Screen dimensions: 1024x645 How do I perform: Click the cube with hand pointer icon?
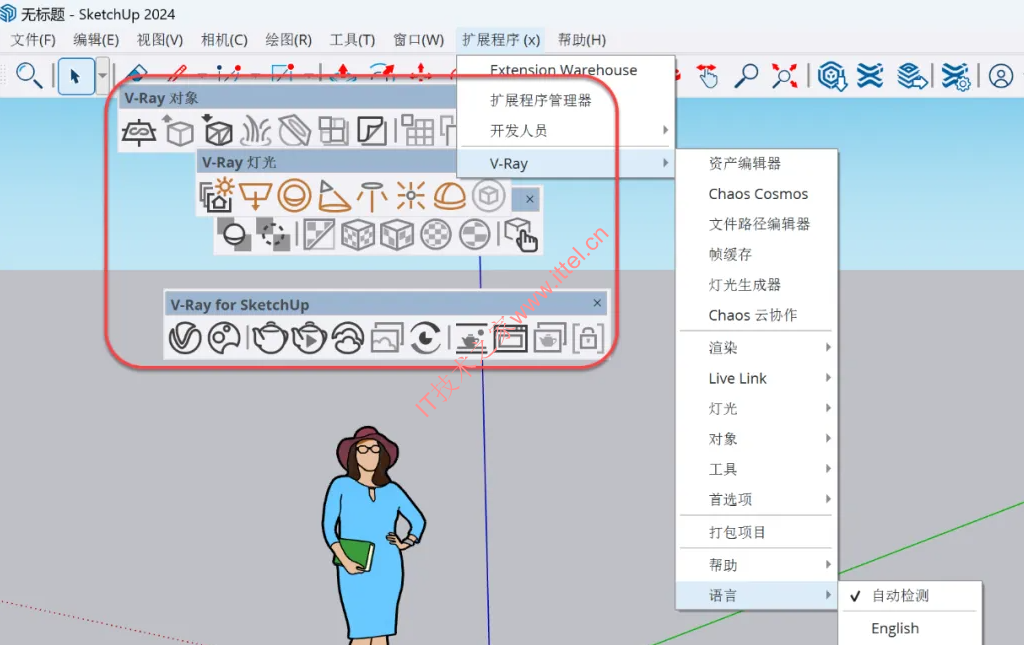521,234
